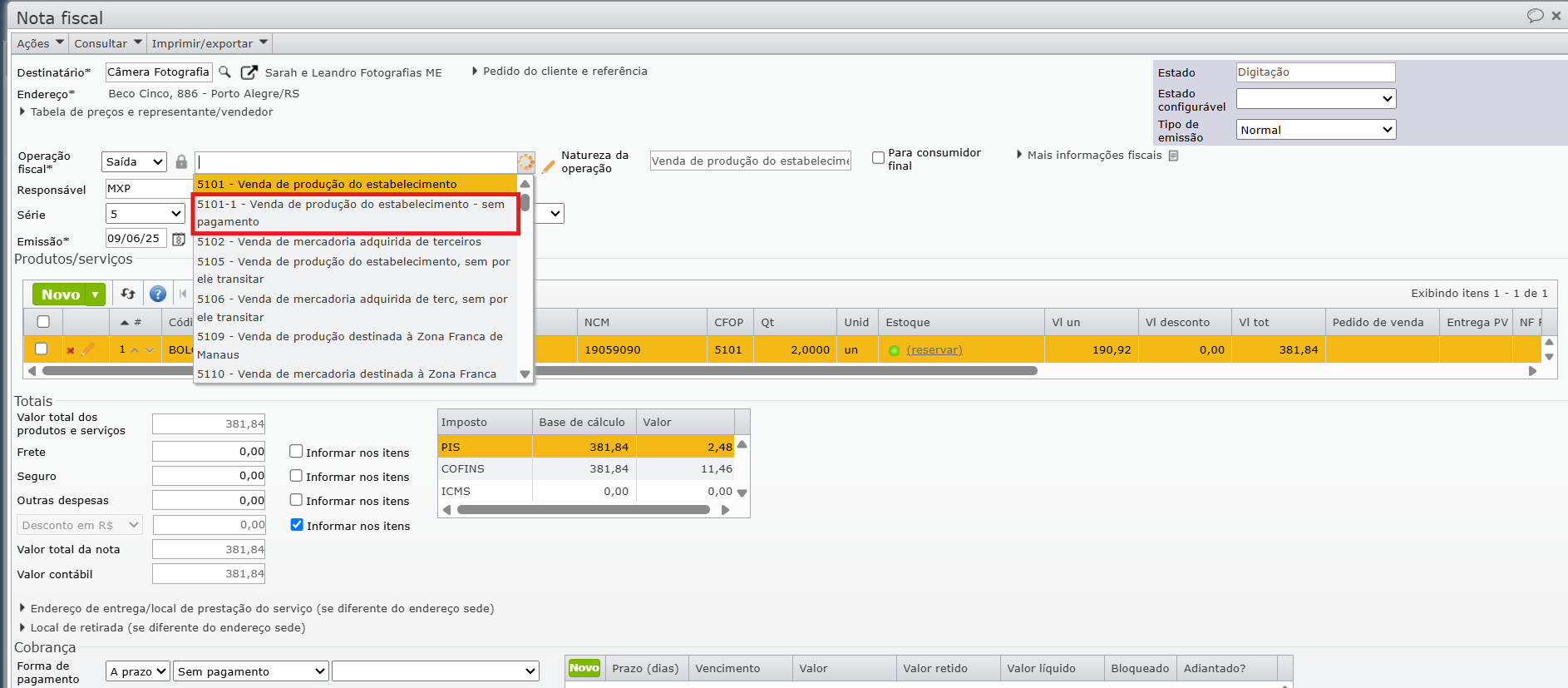Open the Tipo de emissão dropdown
This screenshot has width=1568, height=688.
(1316, 130)
